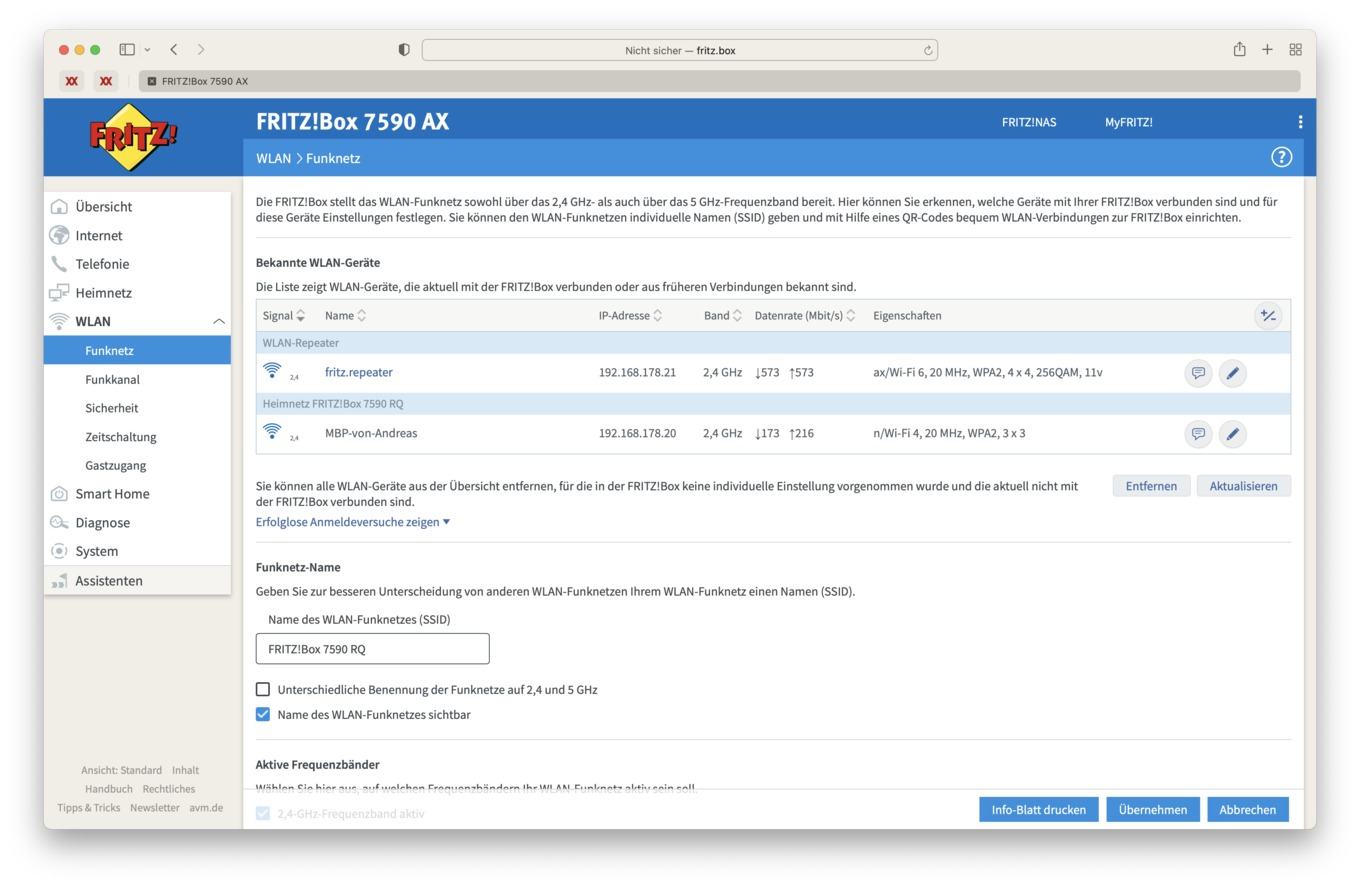Open comment icon for MBP-von-Andreas row
Image resolution: width=1360 pixels, height=887 pixels.
(1198, 434)
